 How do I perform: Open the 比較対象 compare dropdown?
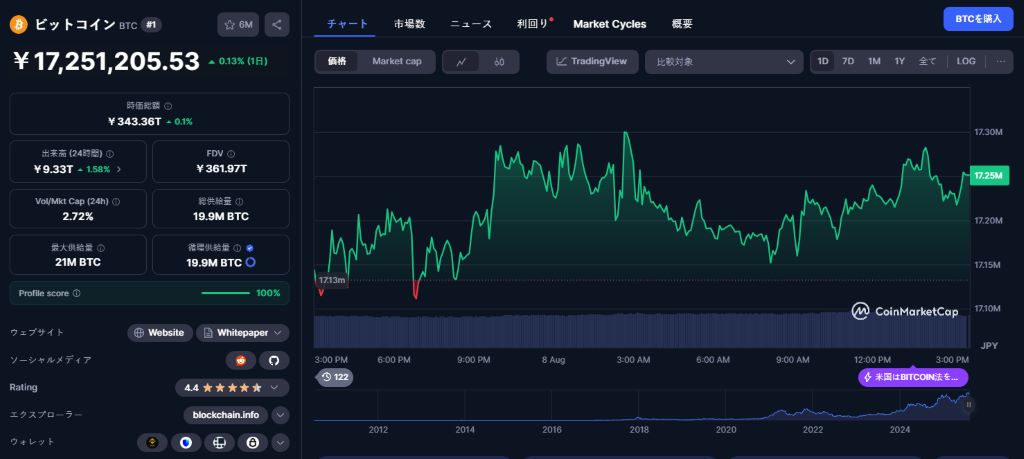pos(724,62)
